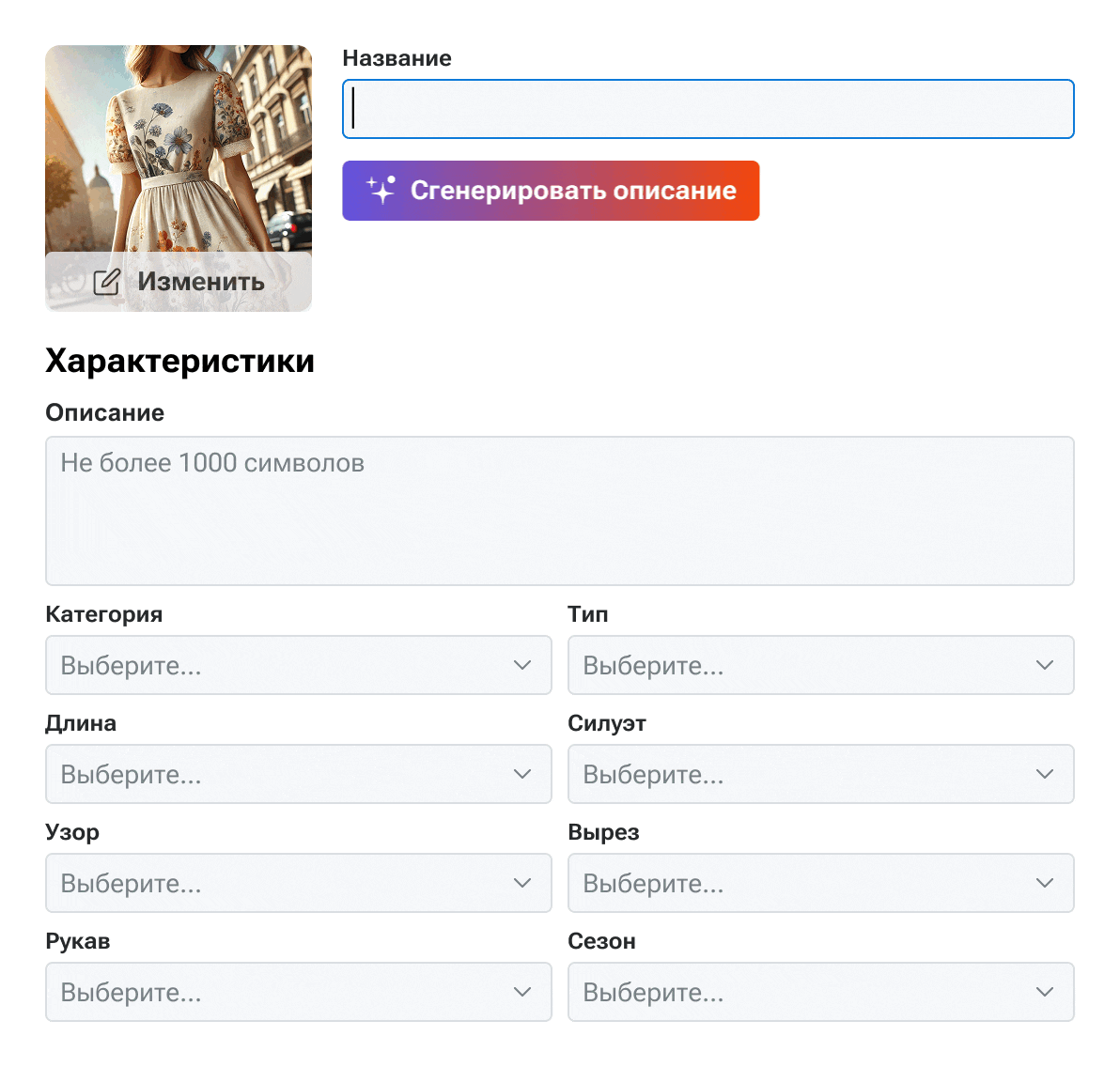Expand the Длина dropdown
Image resolution: width=1120 pixels, height=1067 pixels.
[x=297, y=774]
